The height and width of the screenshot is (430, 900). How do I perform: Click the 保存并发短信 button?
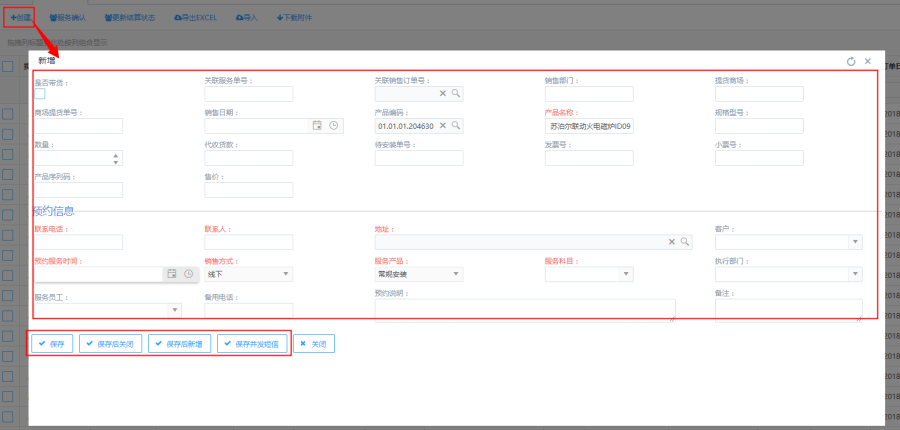click(254, 343)
